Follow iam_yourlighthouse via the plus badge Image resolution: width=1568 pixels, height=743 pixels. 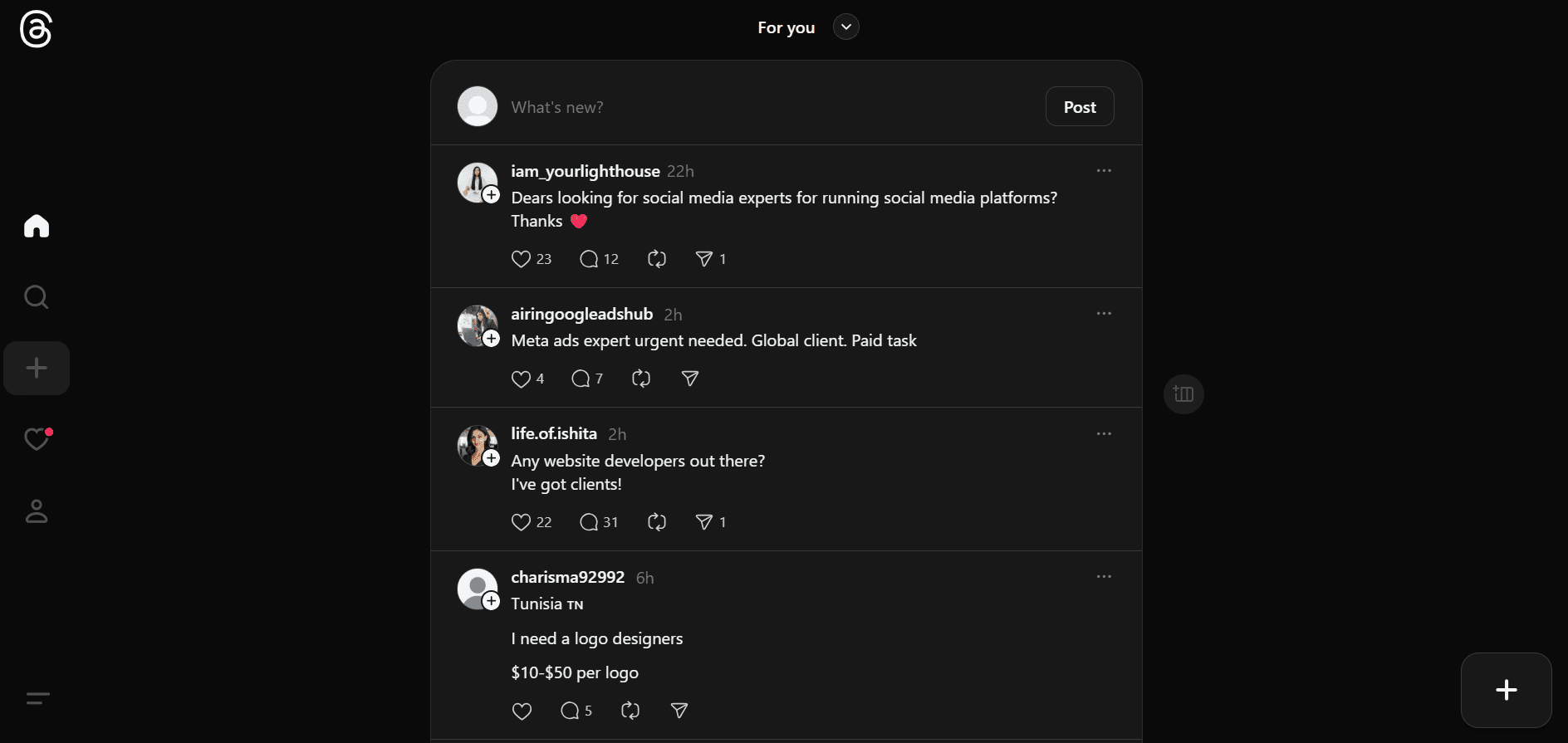[492, 195]
